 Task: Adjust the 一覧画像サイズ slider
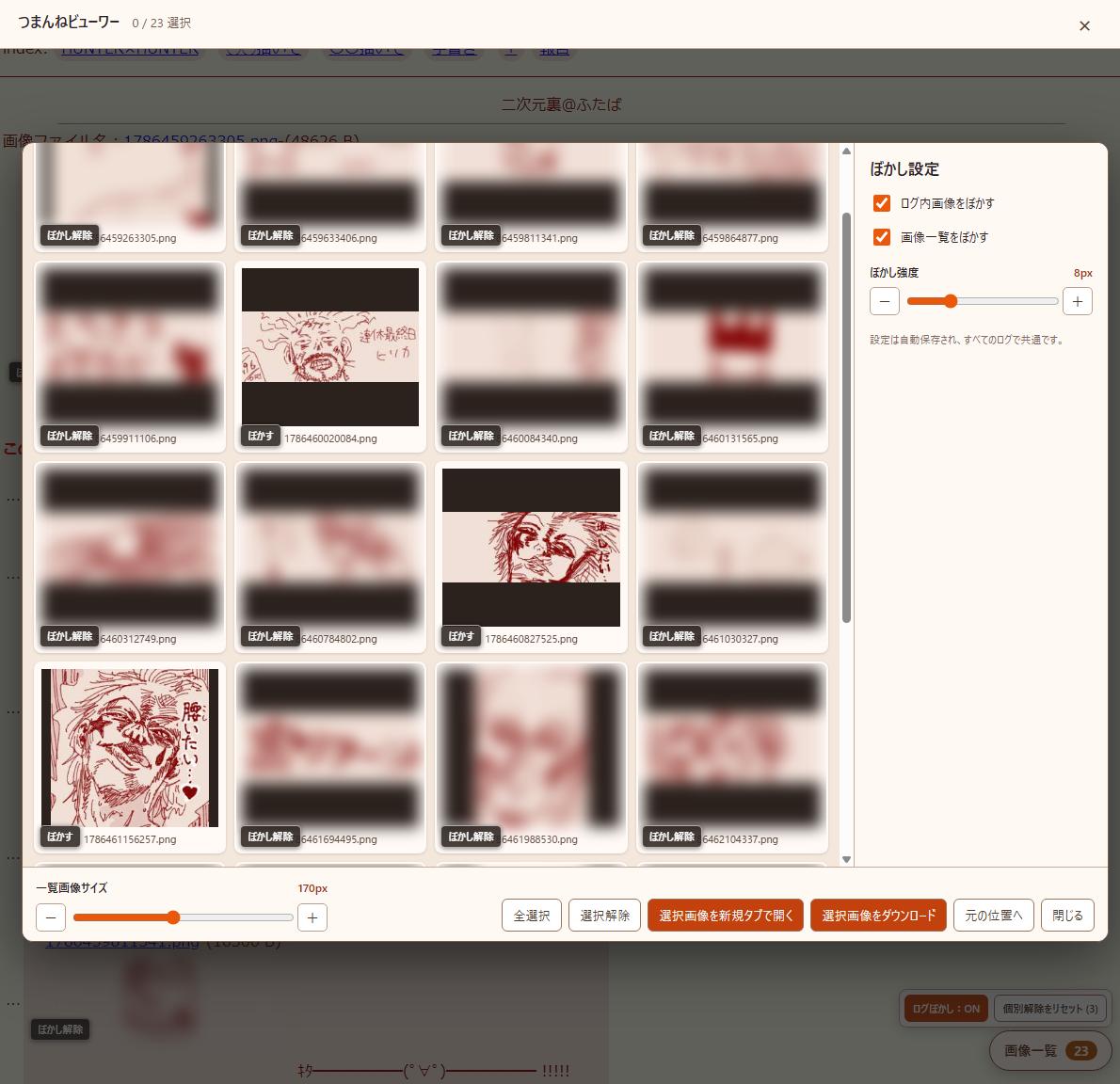click(x=183, y=917)
